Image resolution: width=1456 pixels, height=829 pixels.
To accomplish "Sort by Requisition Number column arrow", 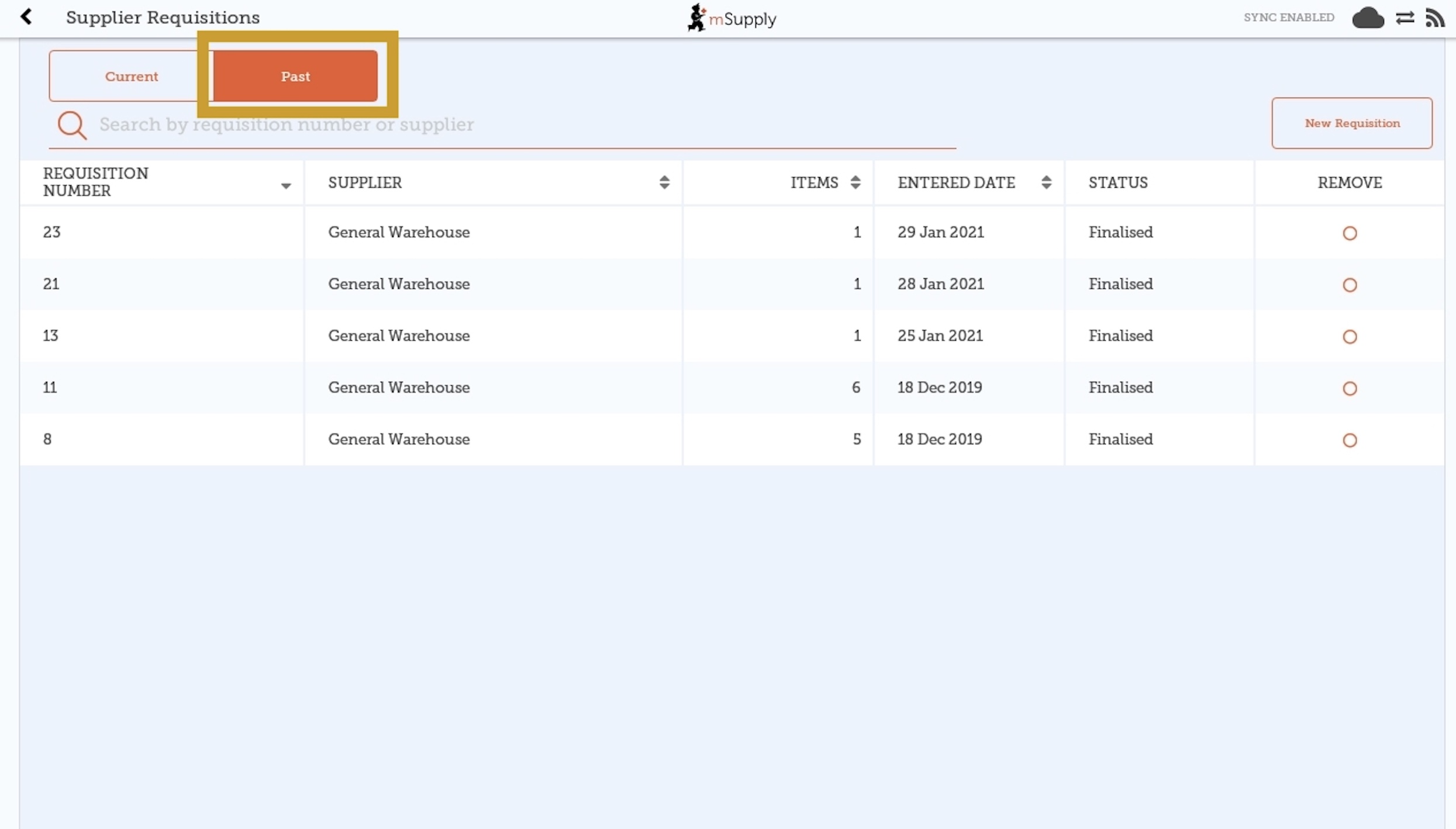I will click(x=286, y=186).
